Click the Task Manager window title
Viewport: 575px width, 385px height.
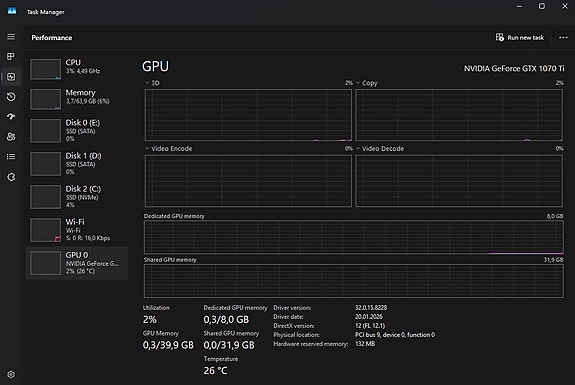[45, 12]
